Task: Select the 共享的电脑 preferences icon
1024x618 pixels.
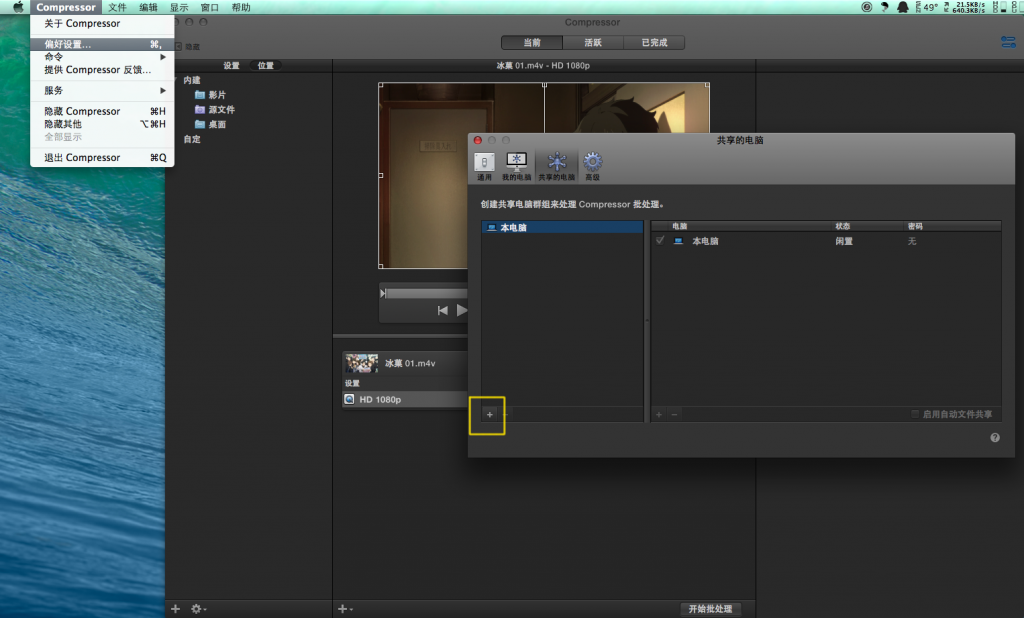Action: pos(557,164)
